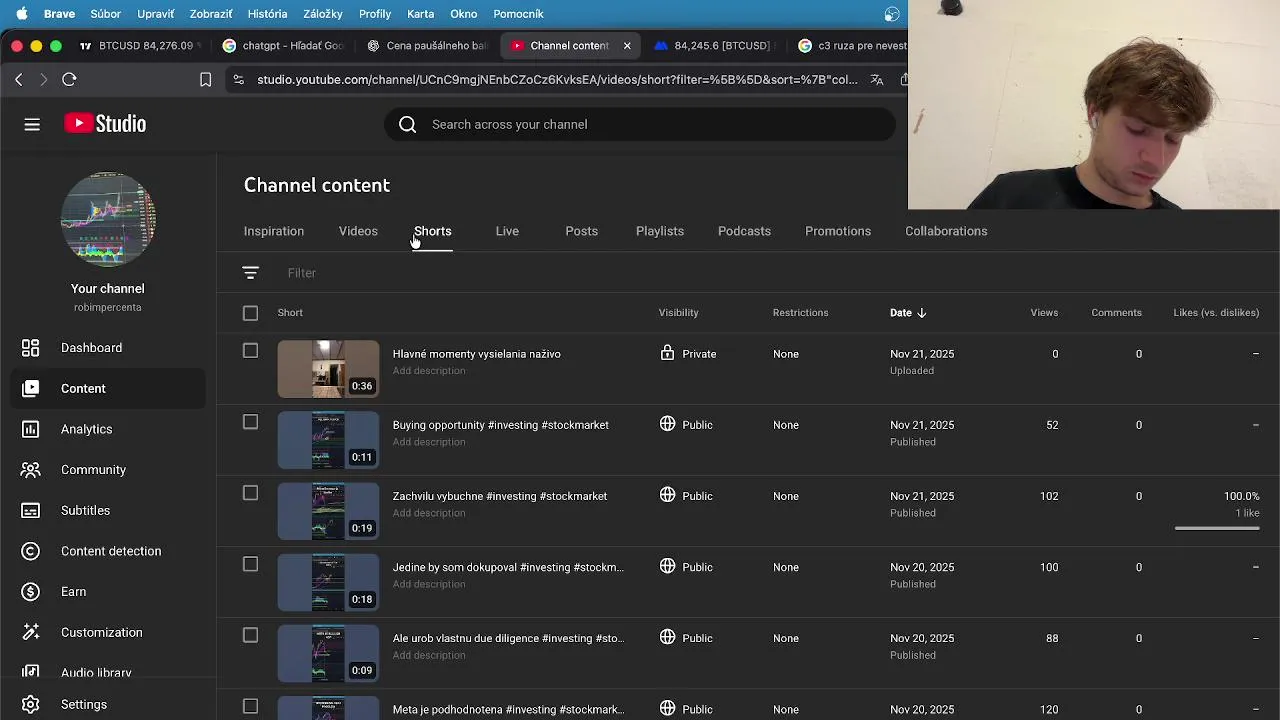Switch to the Podcasts tab
1280x720 pixels.
[x=744, y=231]
